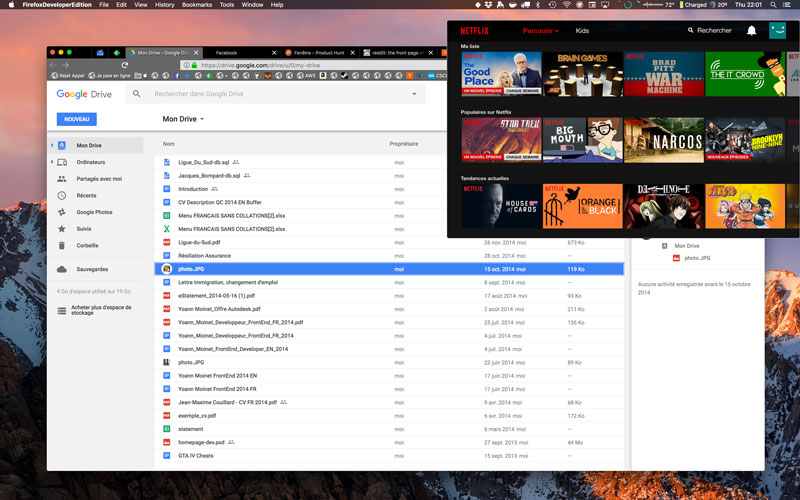Select Ordinateurs in the Drive sidebar
Screen dimensions: 800x500
91,162
